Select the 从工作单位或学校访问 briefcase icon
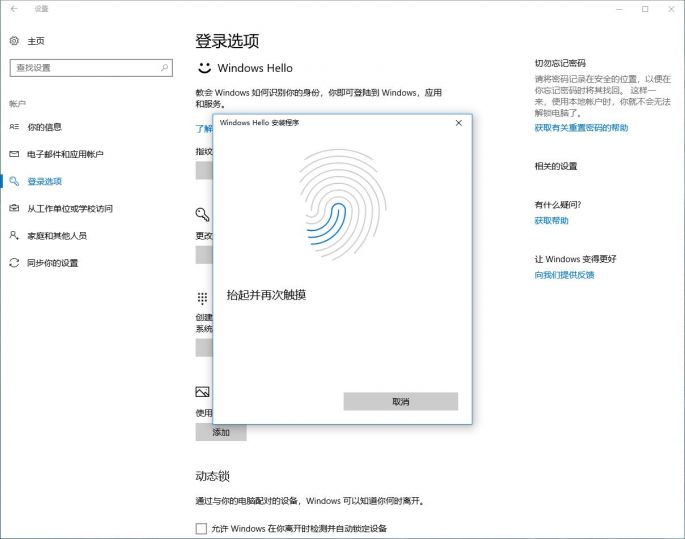 tap(14, 208)
